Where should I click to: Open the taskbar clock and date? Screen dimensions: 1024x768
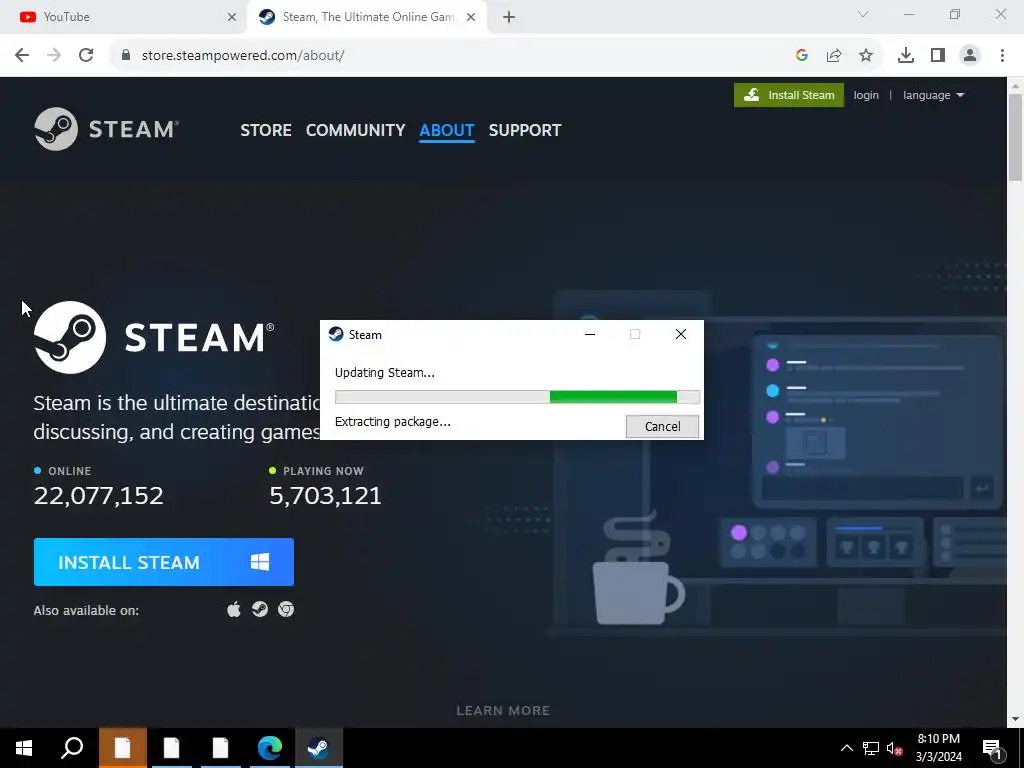(x=938, y=748)
